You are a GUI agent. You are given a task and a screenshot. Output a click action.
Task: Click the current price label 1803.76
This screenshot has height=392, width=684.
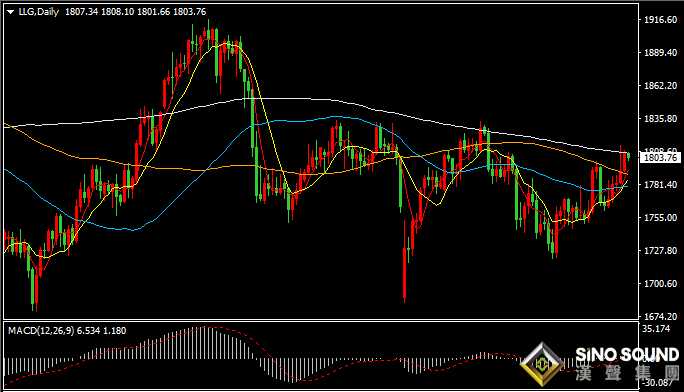[x=660, y=157]
